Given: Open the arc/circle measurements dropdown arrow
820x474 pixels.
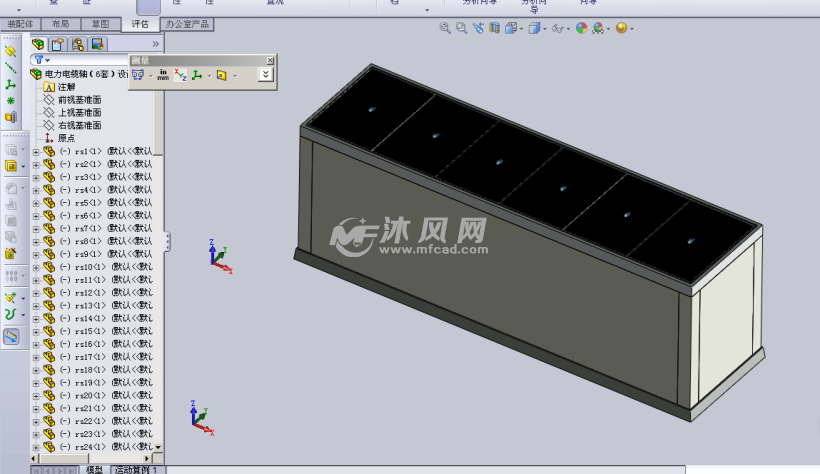Looking at the screenshot, I should [151, 76].
